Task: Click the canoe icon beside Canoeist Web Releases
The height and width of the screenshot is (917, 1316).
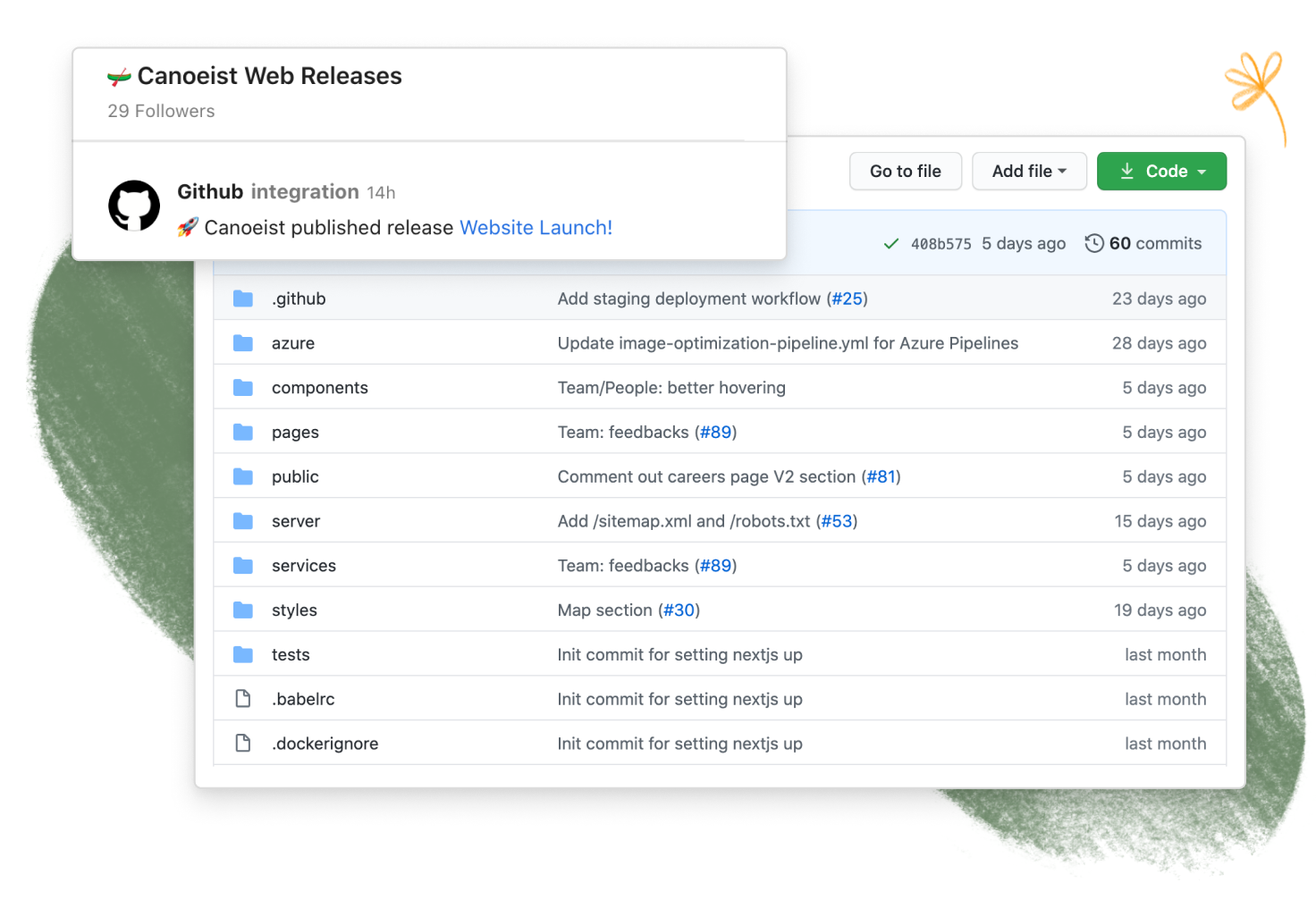Action: pos(119,77)
